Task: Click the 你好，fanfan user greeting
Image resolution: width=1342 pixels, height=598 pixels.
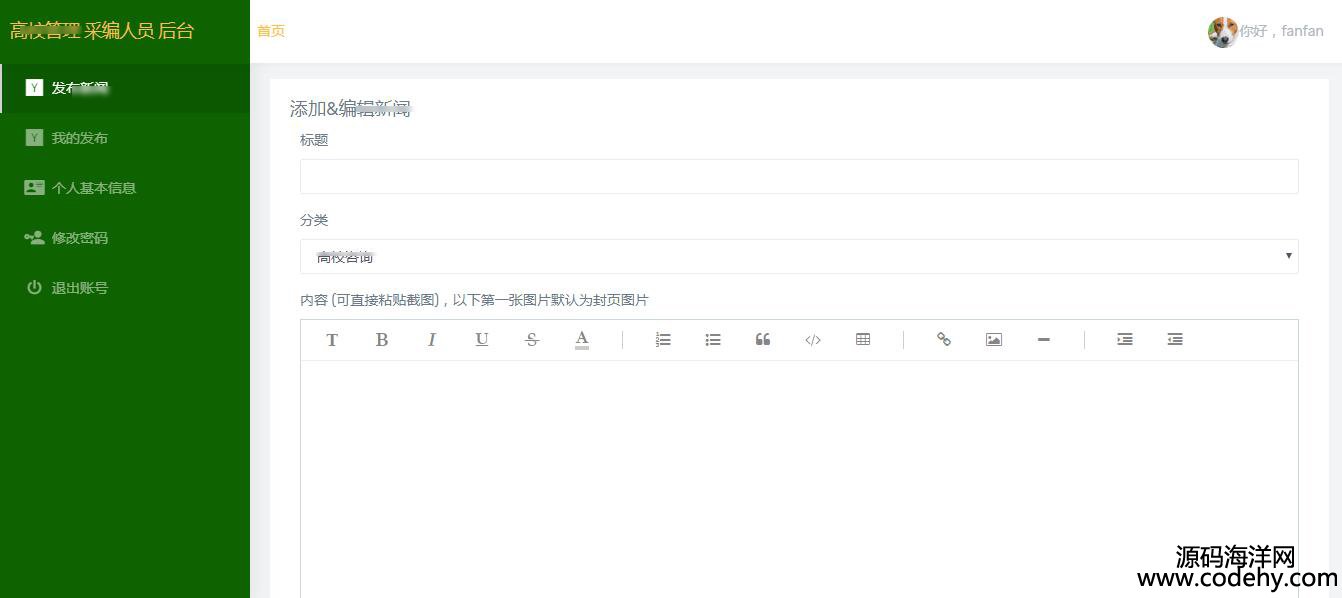Action: coord(1282,31)
